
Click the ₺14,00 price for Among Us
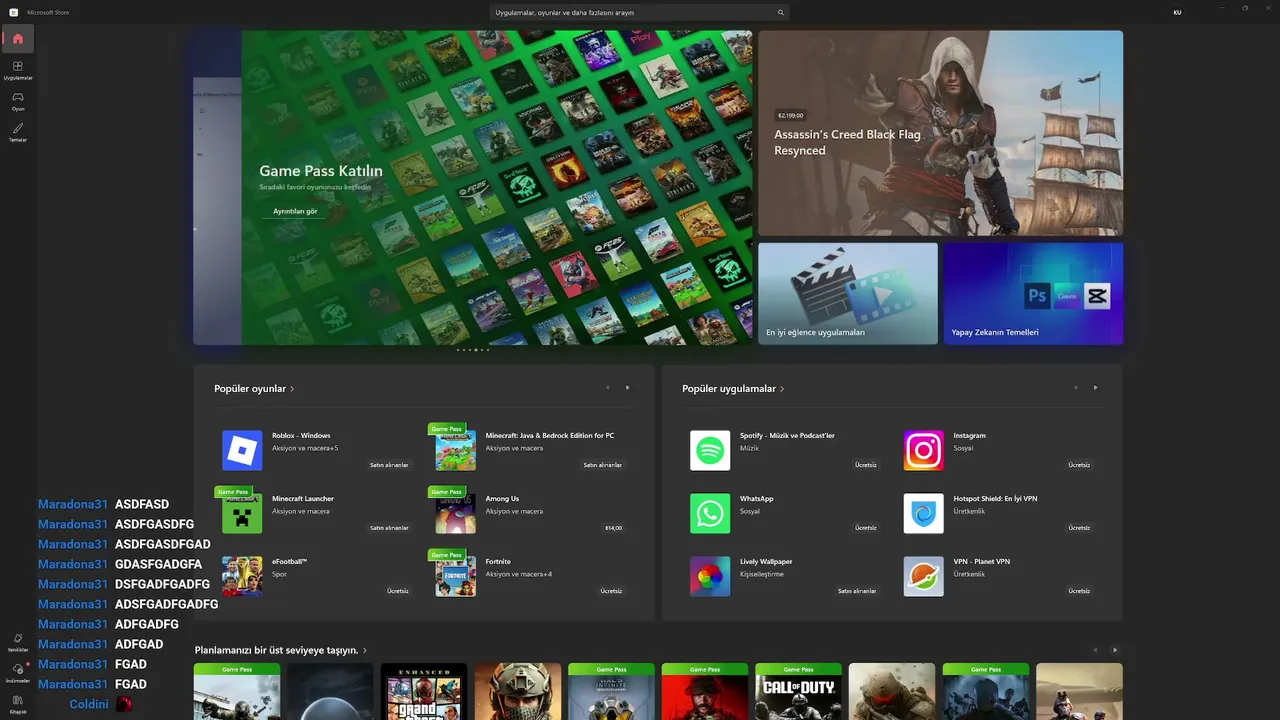coord(613,528)
